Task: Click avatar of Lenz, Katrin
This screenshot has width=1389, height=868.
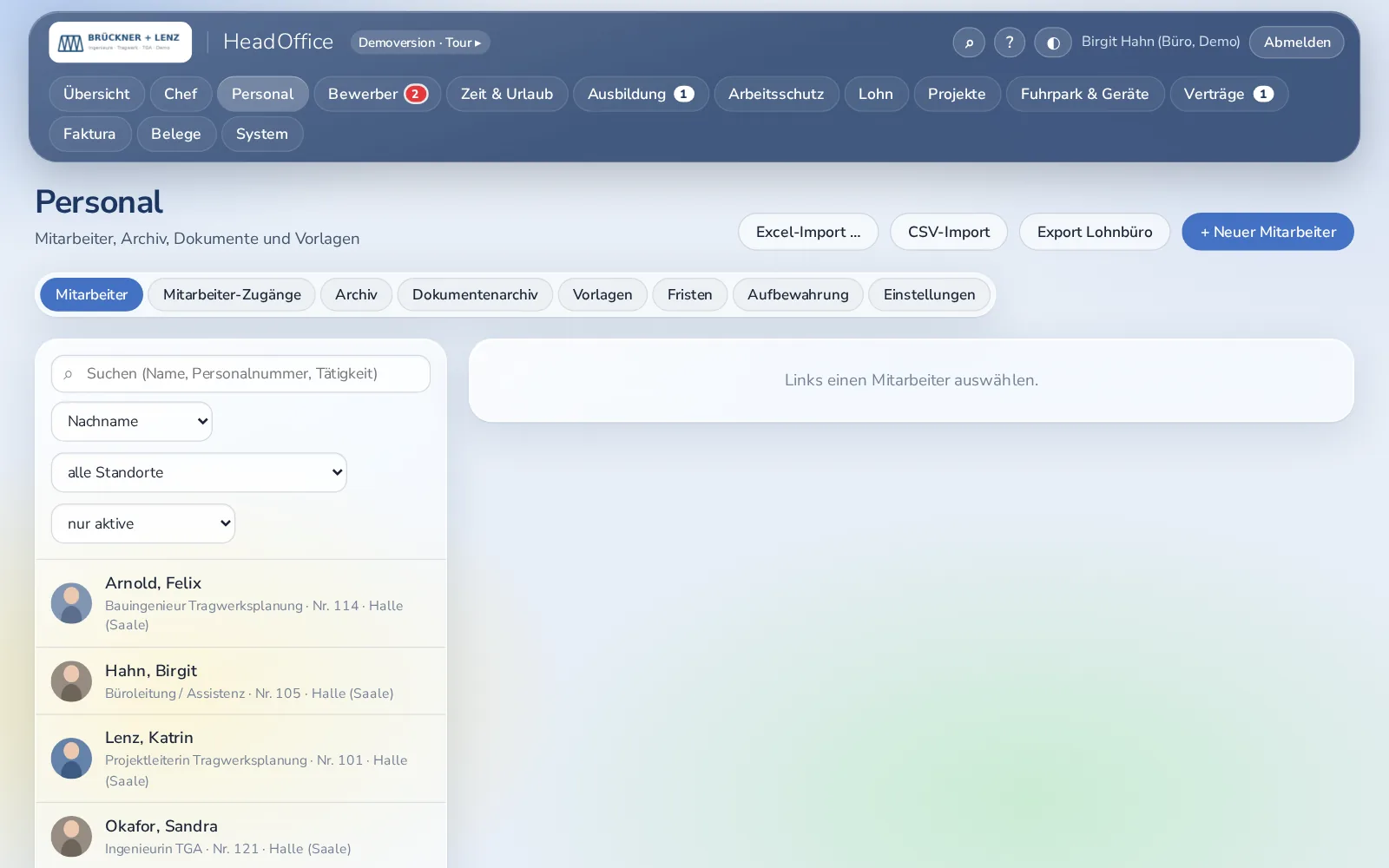Action: 71,758
